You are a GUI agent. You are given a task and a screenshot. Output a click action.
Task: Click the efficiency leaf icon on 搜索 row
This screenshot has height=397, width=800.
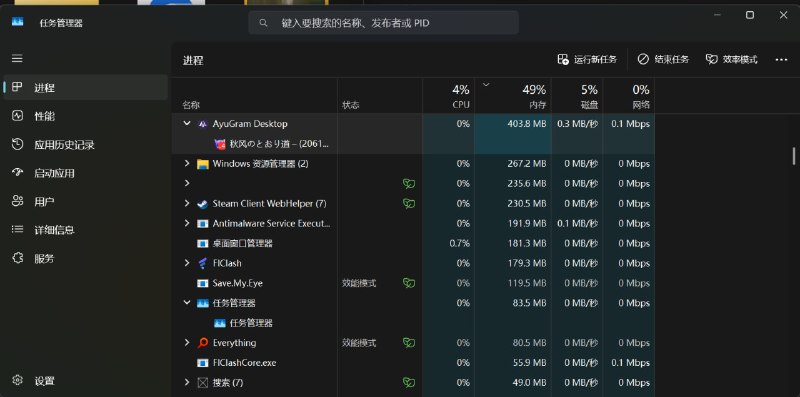tap(409, 382)
